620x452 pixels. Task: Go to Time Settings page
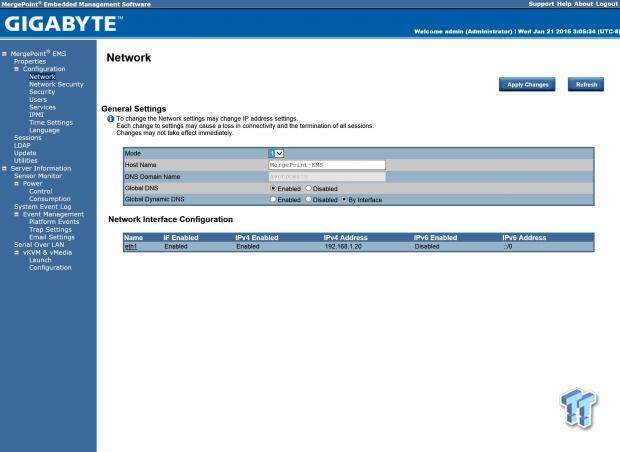pyautogui.click(x=51, y=122)
